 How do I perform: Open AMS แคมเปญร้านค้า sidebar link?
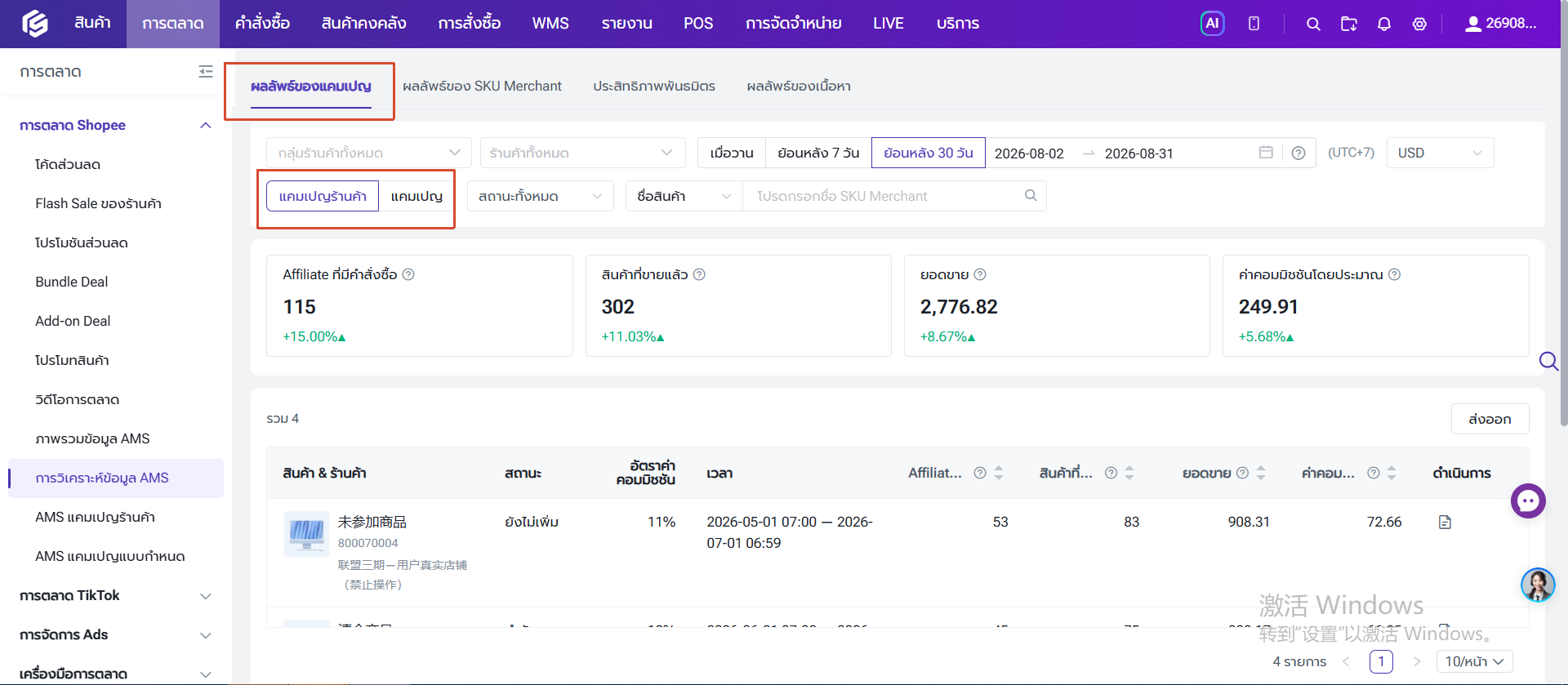pyautogui.click(x=95, y=518)
